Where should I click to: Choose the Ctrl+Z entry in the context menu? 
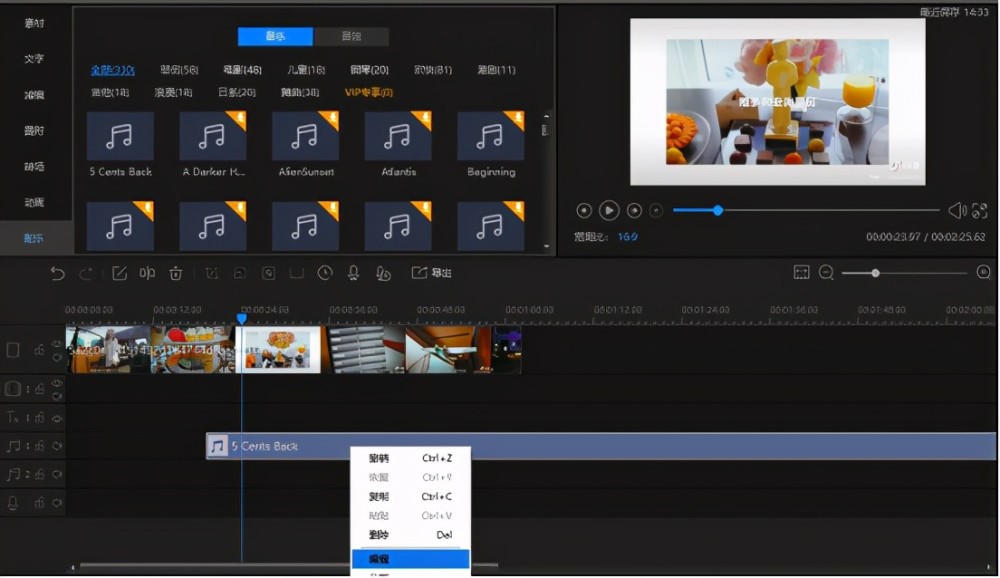411,458
